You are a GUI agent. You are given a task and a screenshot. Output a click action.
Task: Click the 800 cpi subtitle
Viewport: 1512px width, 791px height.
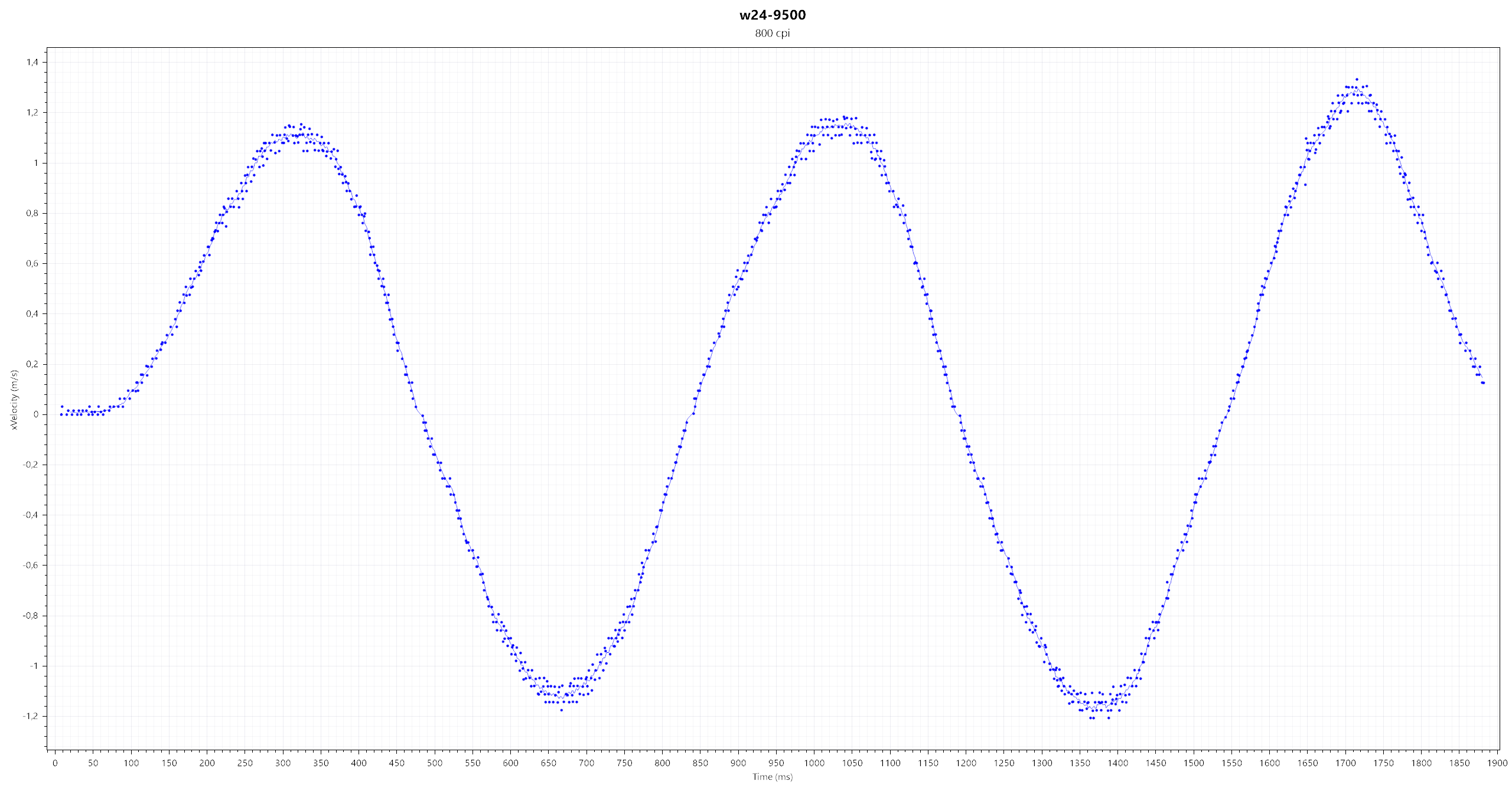(x=772, y=33)
